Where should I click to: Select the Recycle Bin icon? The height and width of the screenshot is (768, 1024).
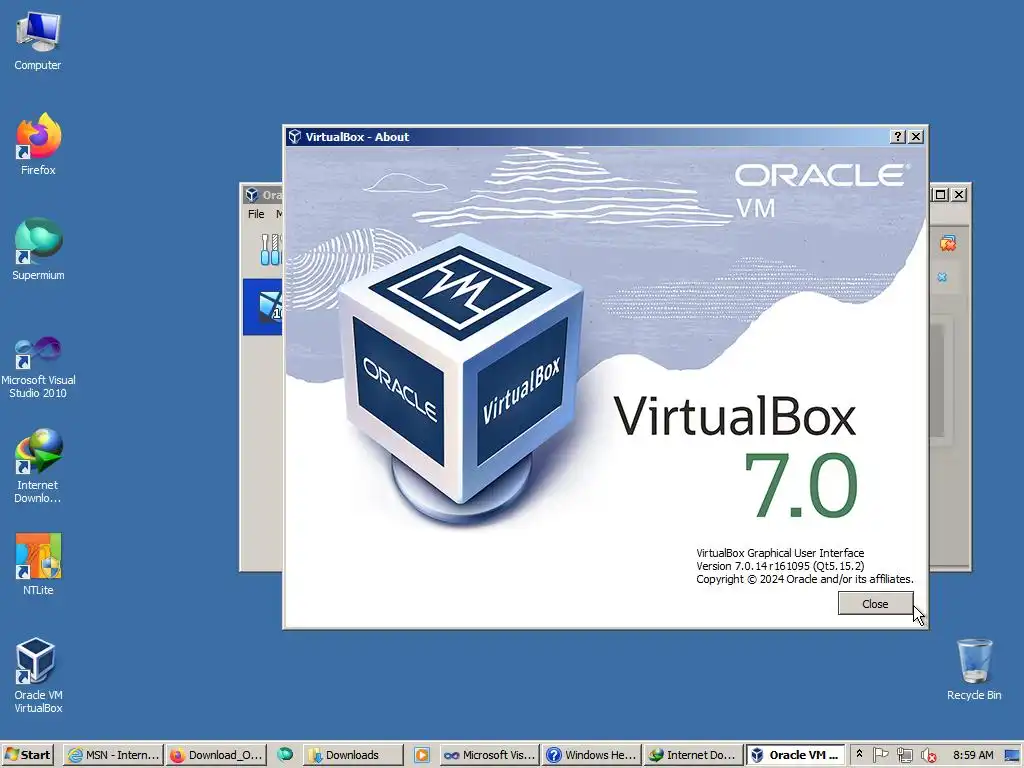click(x=974, y=669)
